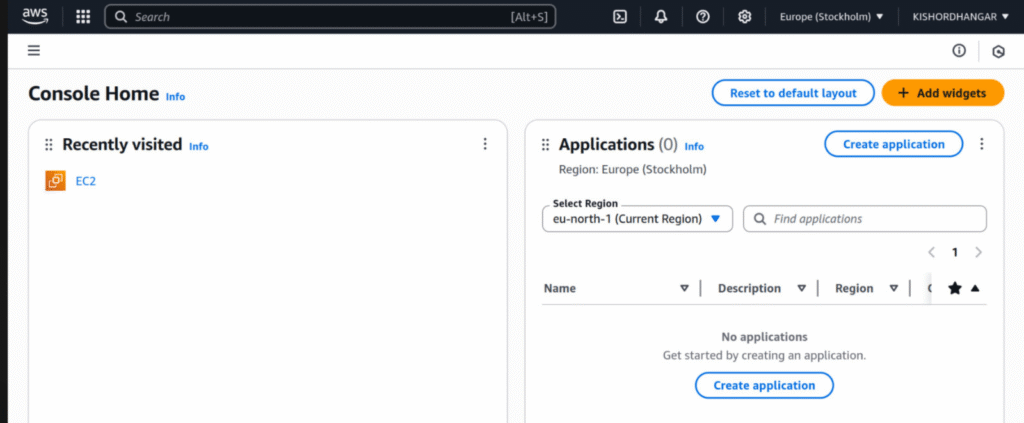1024x423 pixels.
Task: Click Create application in the widget header
Action: pos(893,144)
